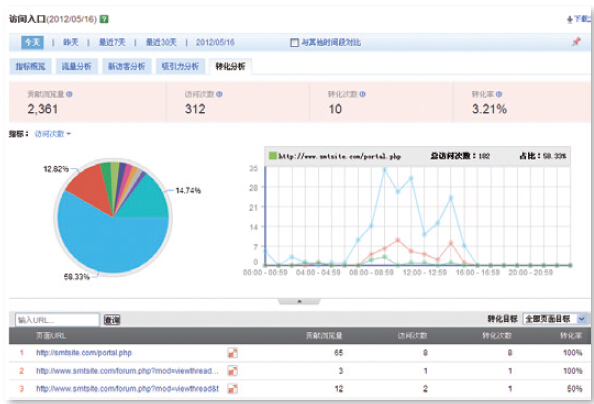Viewport: 594px width, 404px height.
Task: Select the 最近7天 date range
Action: pos(112,42)
